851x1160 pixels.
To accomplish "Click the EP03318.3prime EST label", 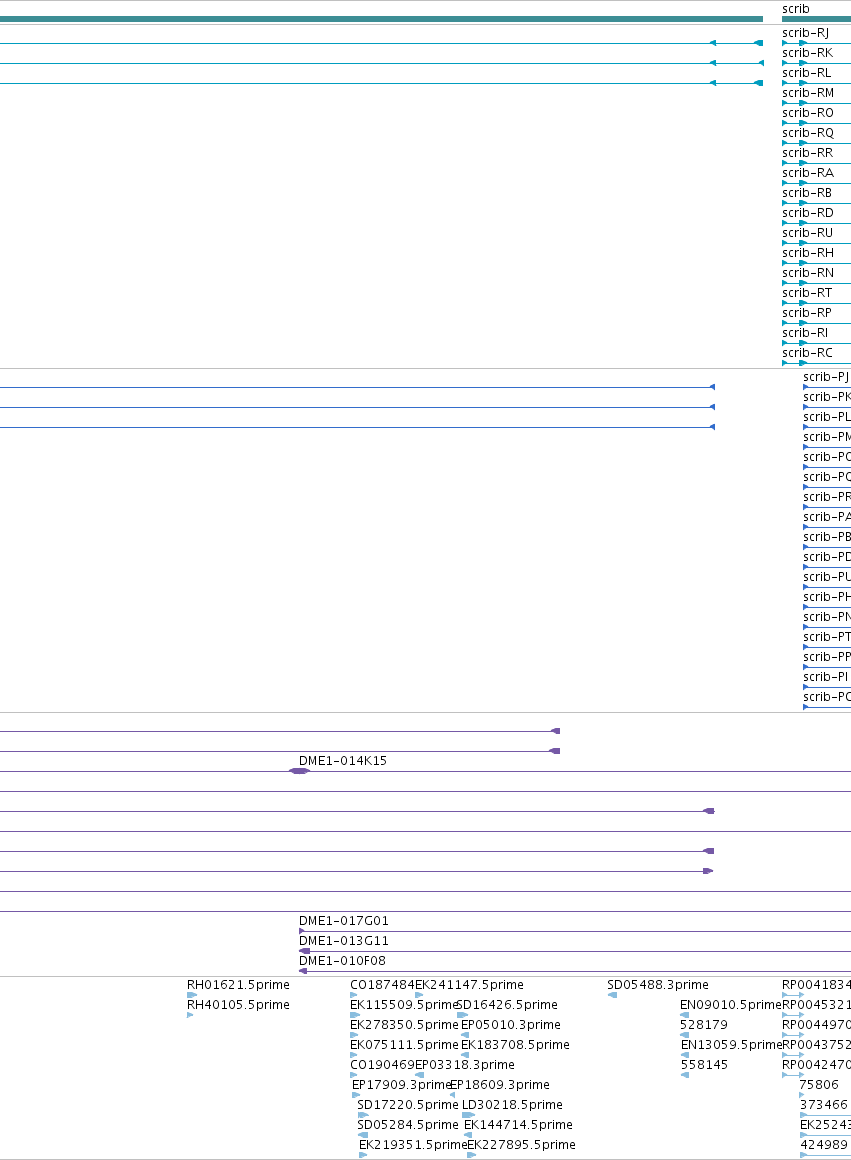I will [x=465, y=1065].
